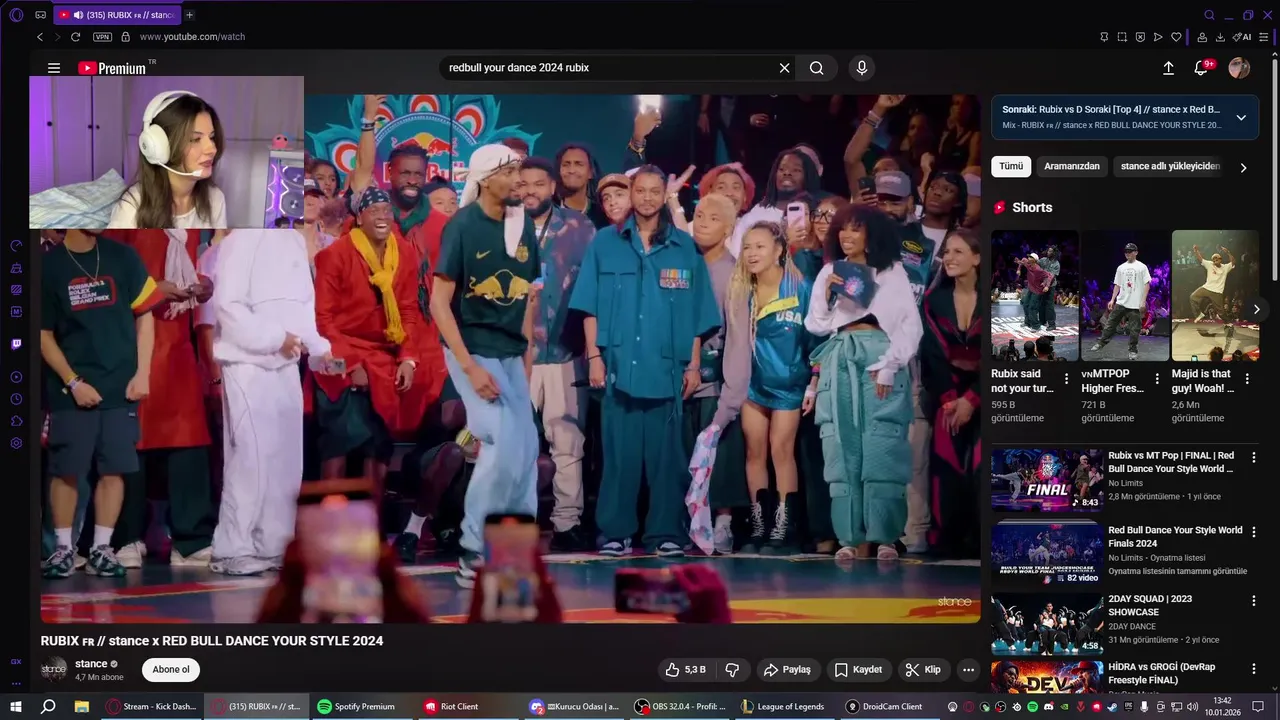Open the Easy Setup sliders icon
The image size is (1280, 720).
pos(1264,37)
